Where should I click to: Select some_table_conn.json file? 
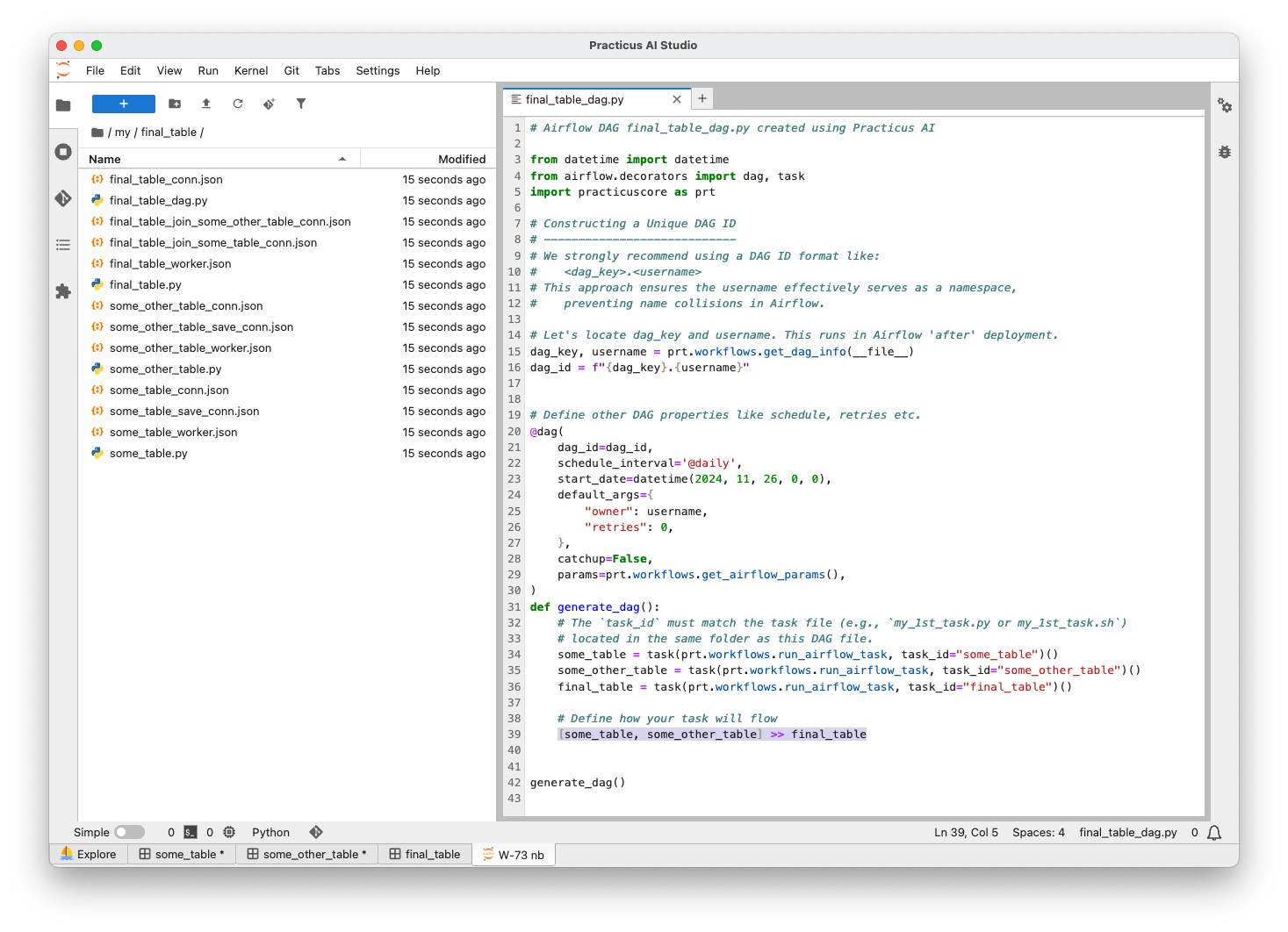coord(288,390)
